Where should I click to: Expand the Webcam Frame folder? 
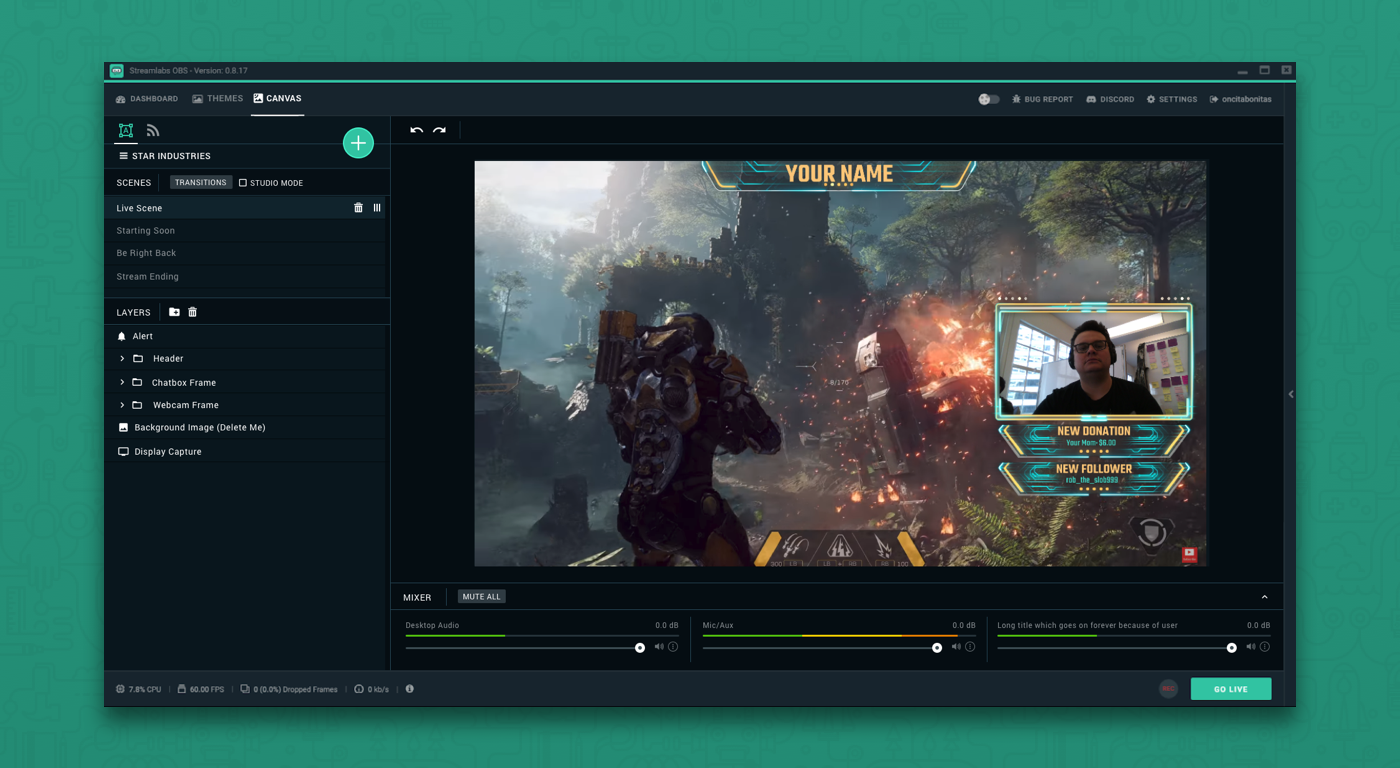pyautogui.click(x=122, y=405)
